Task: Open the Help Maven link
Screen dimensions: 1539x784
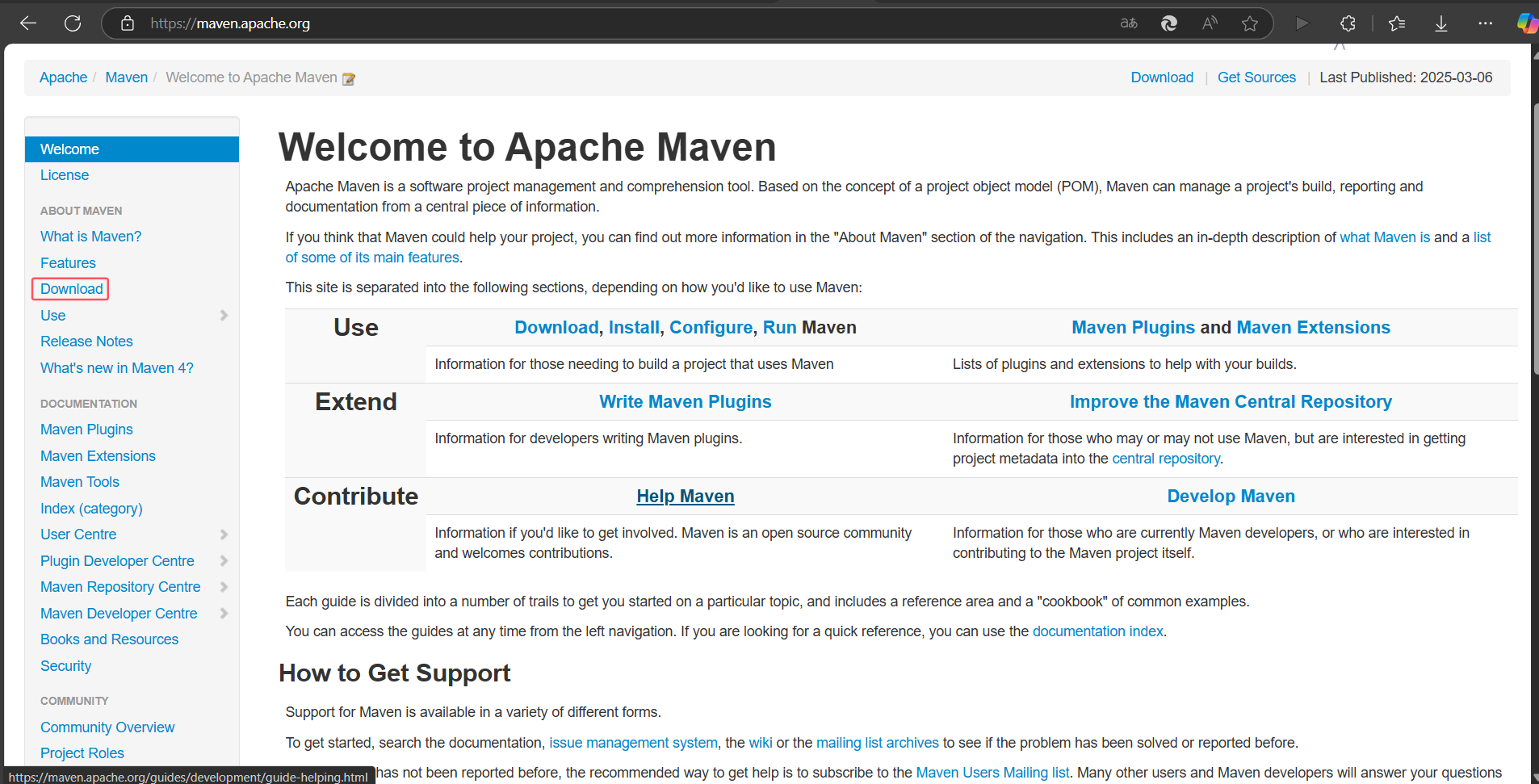Action: pyautogui.click(x=685, y=497)
